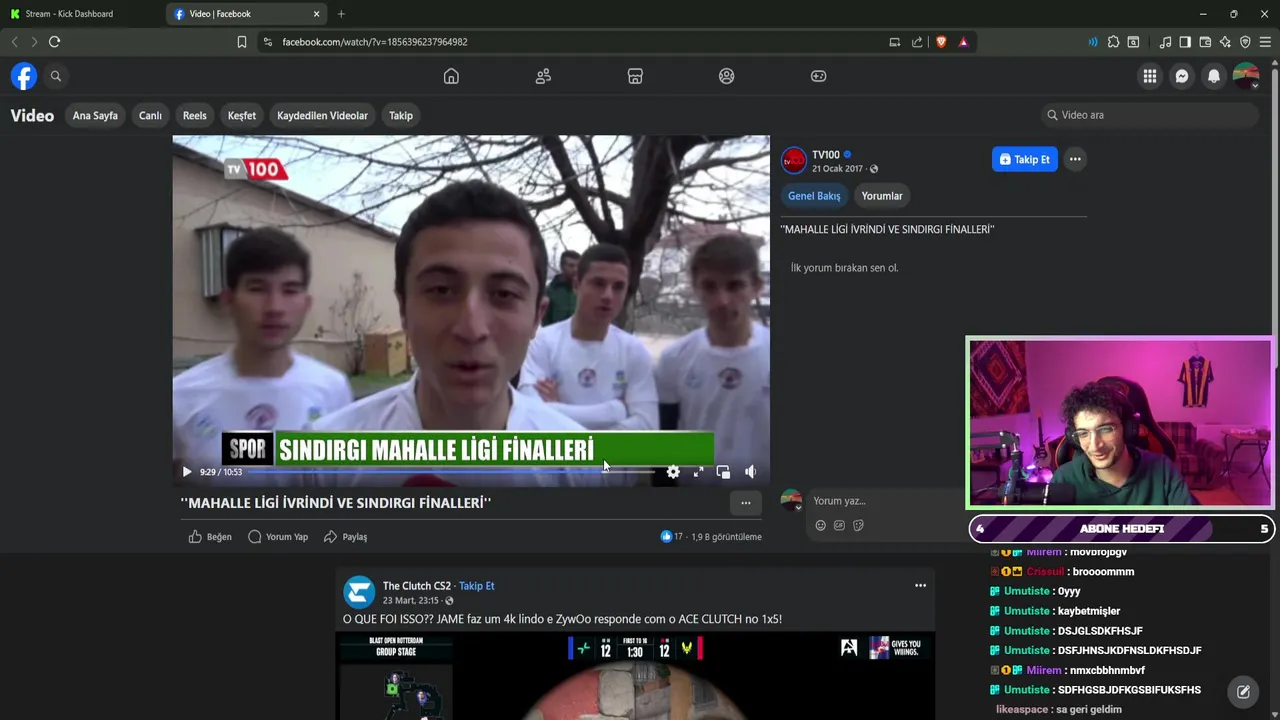Viewport: 1280px width, 720px height.
Task: Open the Ana Sayfa video tab
Action: (95, 115)
